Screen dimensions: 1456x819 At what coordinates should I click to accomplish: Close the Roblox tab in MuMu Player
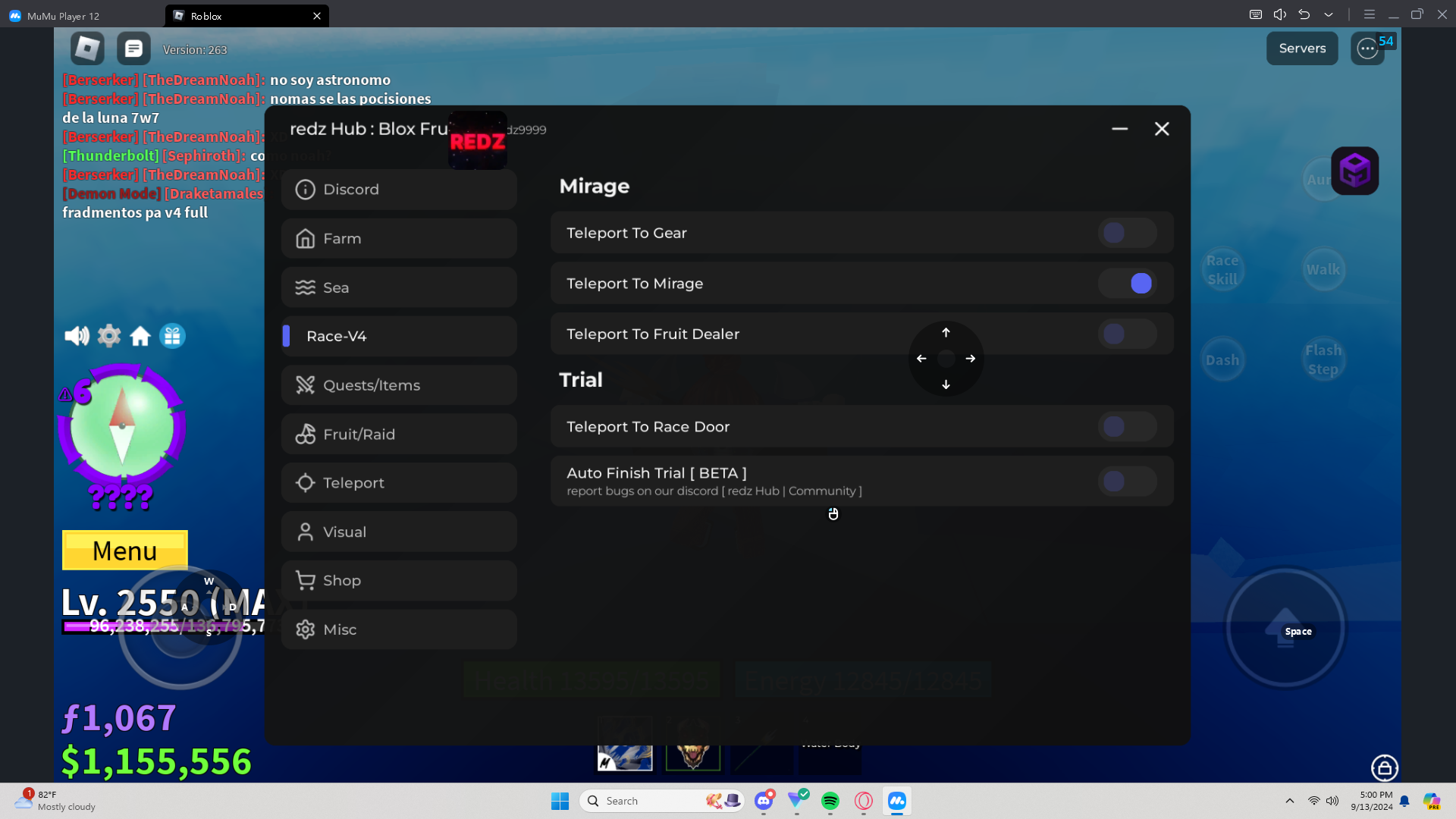tap(317, 16)
